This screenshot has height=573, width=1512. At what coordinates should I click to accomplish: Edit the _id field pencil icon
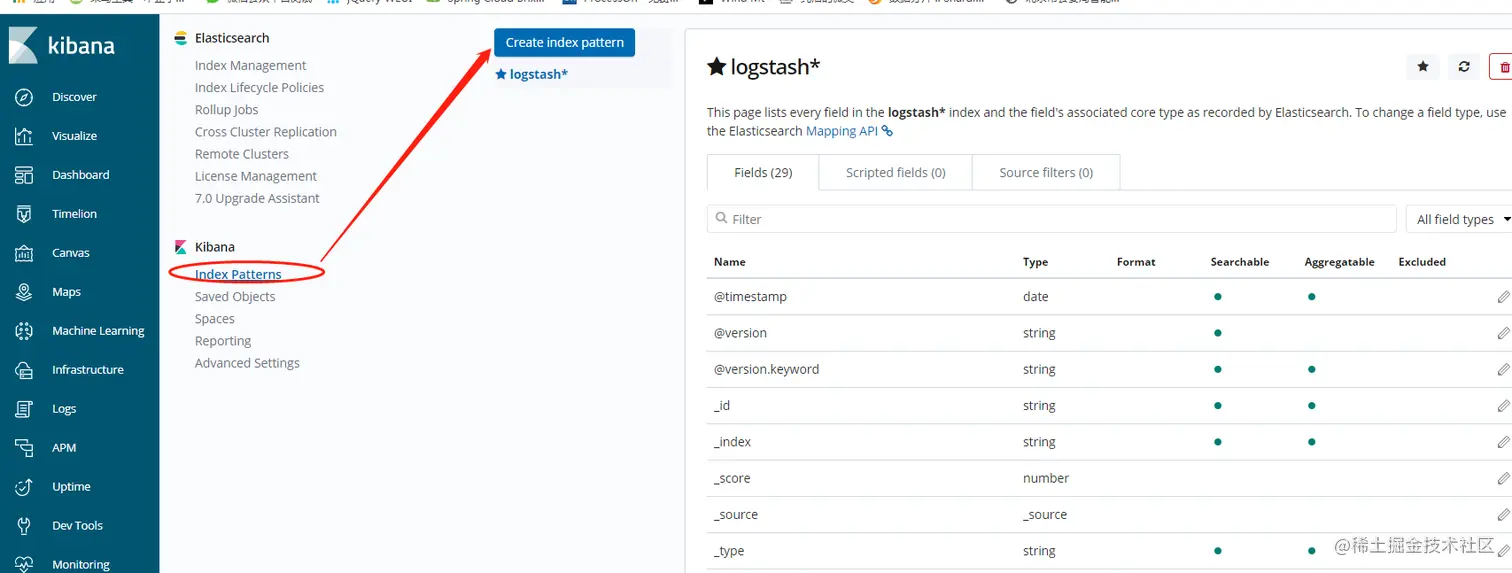(x=1503, y=406)
